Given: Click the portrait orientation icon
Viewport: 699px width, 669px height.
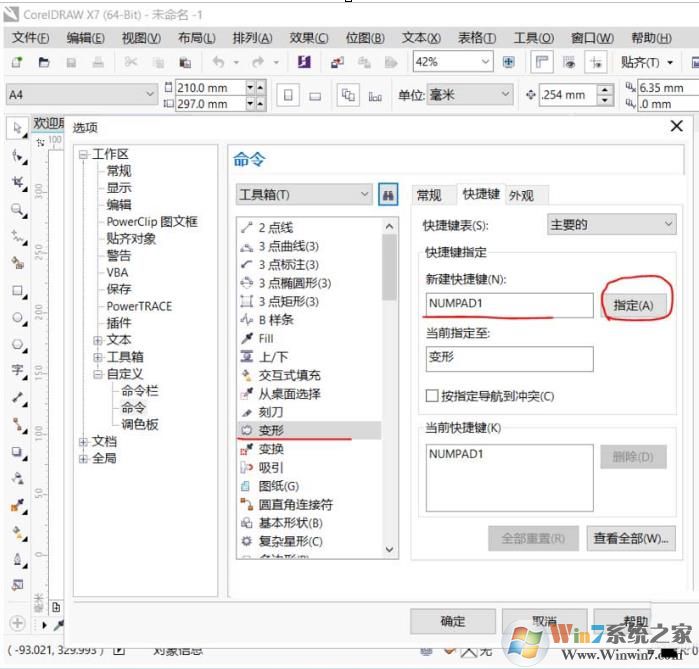Looking at the screenshot, I should click(x=290, y=95).
